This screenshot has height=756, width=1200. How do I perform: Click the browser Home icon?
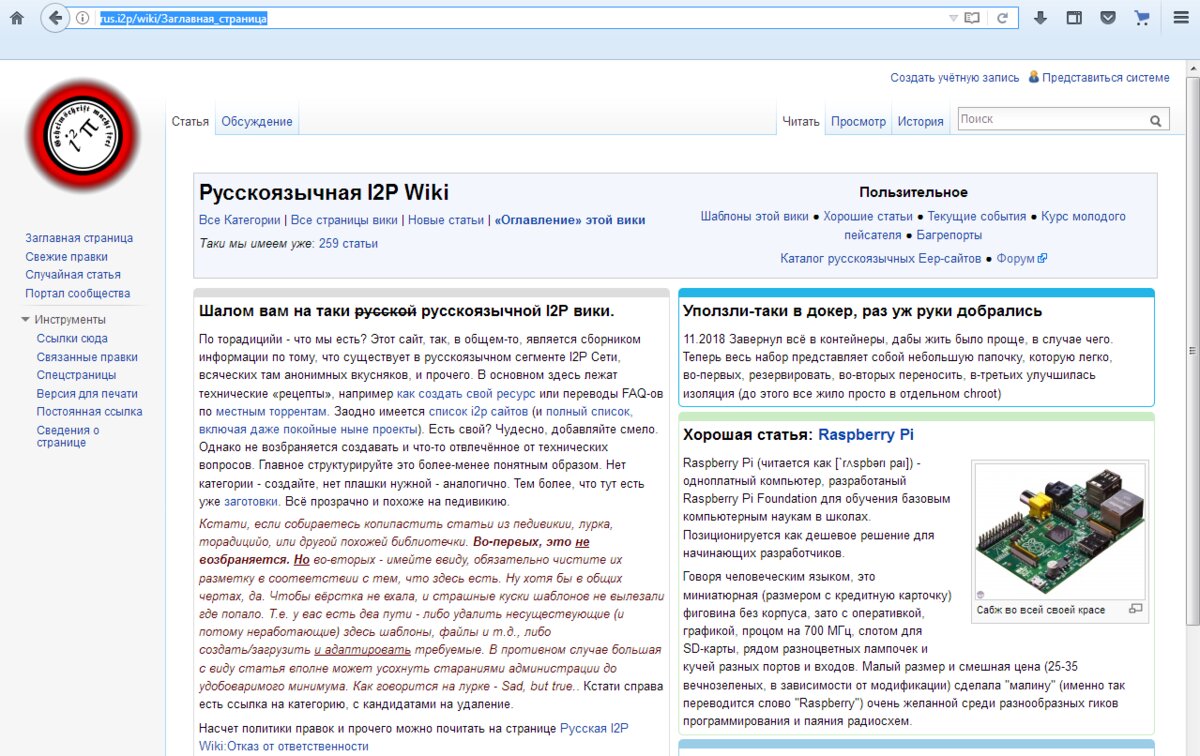[17, 18]
